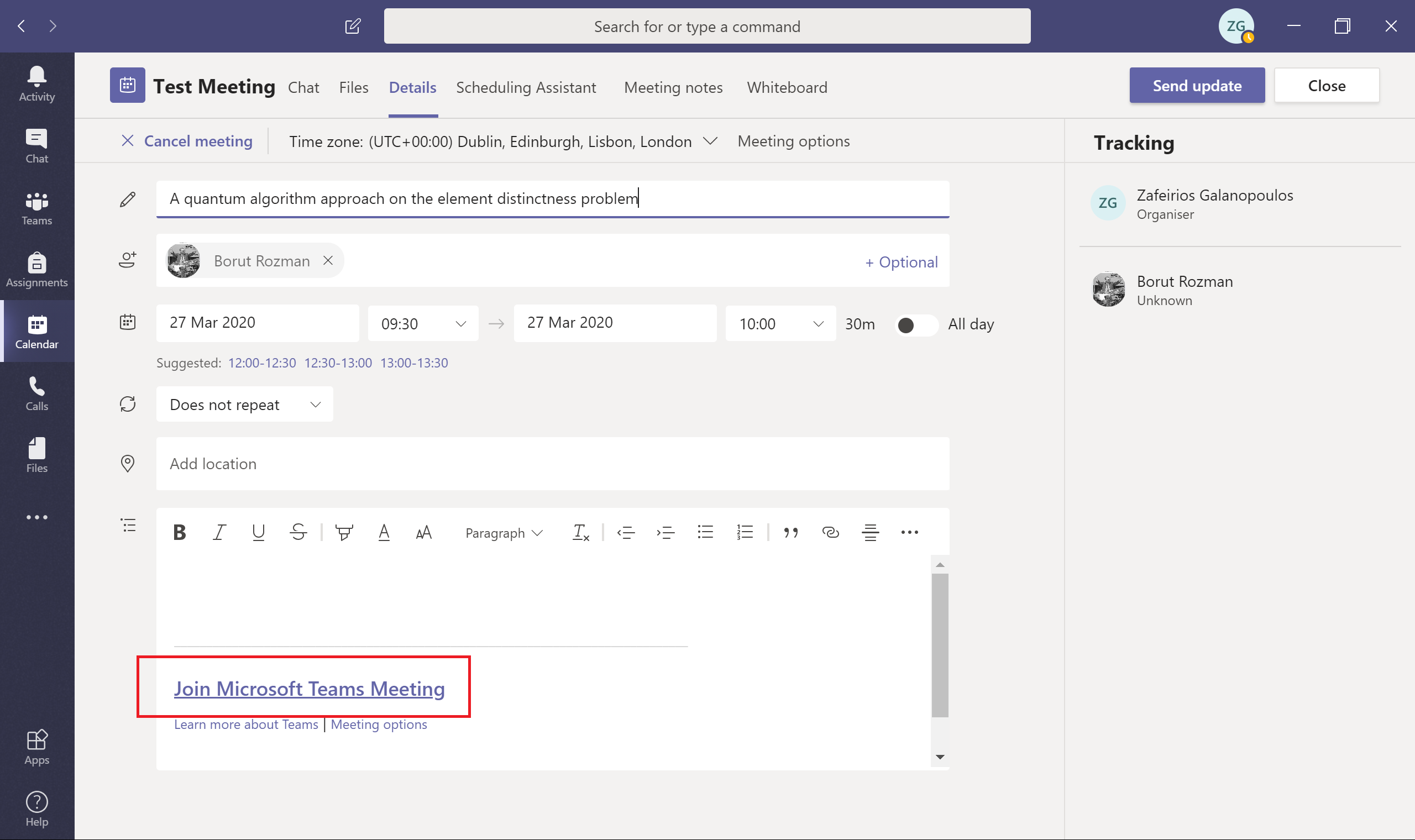The width and height of the screenshot is (1415, 840).
Task: Open Assignments in the sidebar
Action: pyautogui.click(x=37, y=270)
